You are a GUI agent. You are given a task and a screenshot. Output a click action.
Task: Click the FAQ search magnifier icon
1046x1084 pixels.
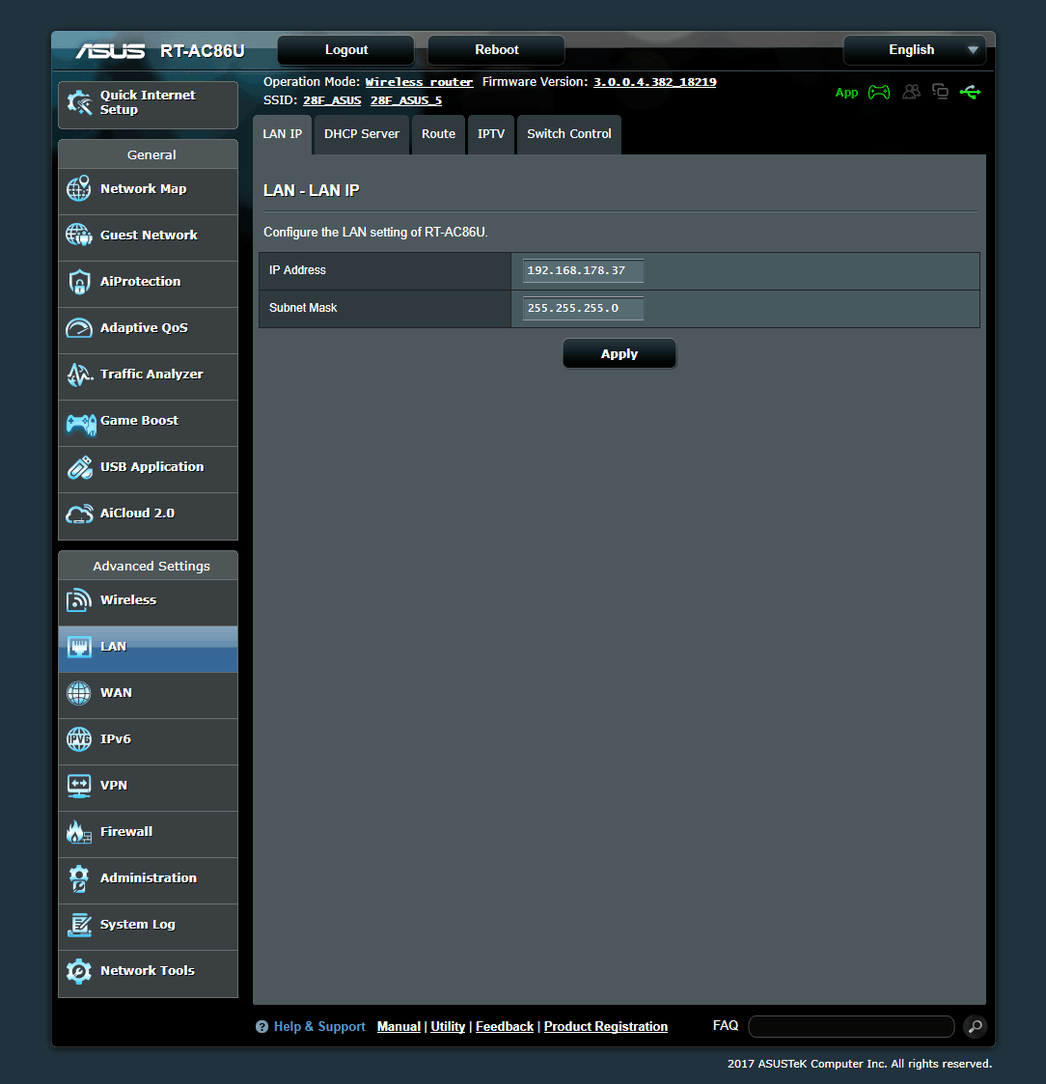(x=975, y=1027)
